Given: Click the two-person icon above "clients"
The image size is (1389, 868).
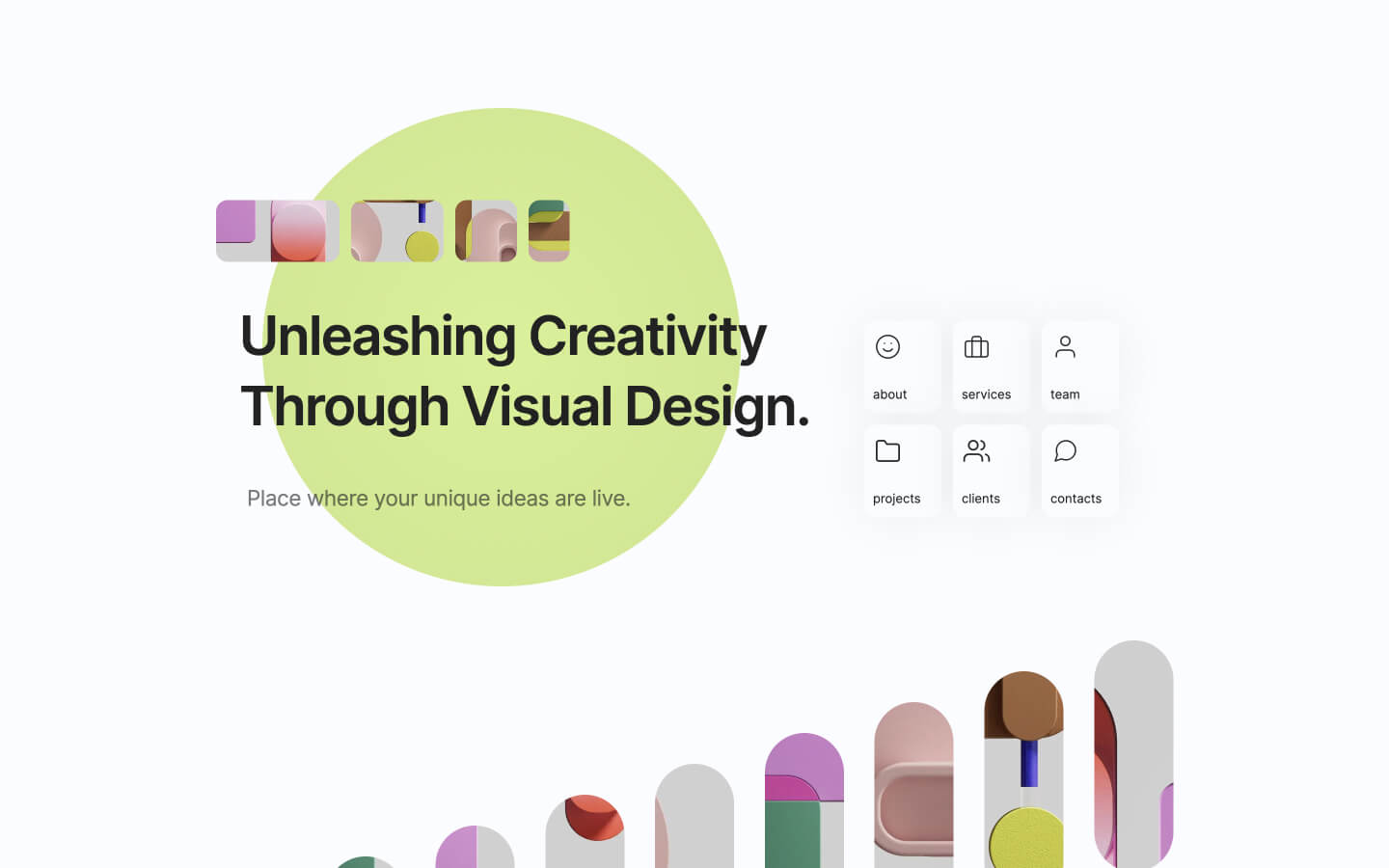Looking at the screenshot, I should (976, 450).
